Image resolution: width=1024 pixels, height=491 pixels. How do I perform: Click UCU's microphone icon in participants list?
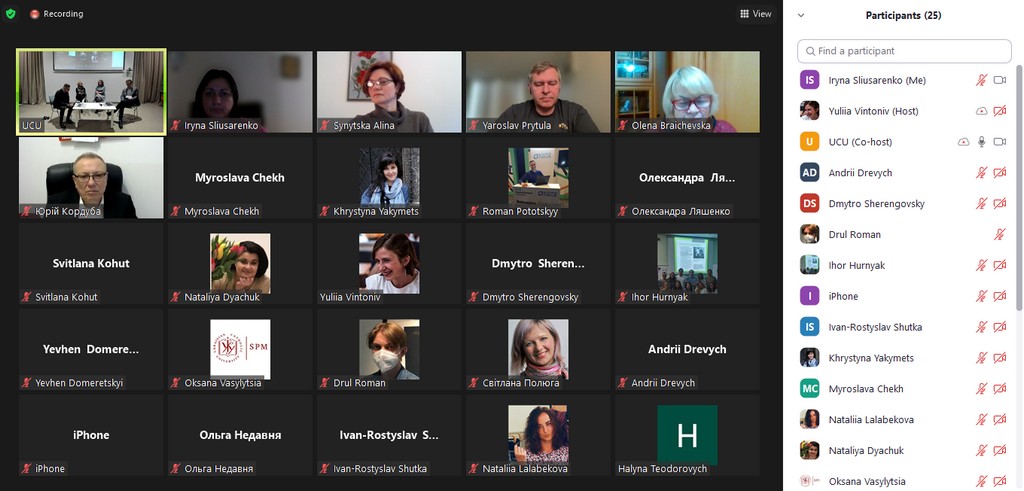click(x=981, y=142)
